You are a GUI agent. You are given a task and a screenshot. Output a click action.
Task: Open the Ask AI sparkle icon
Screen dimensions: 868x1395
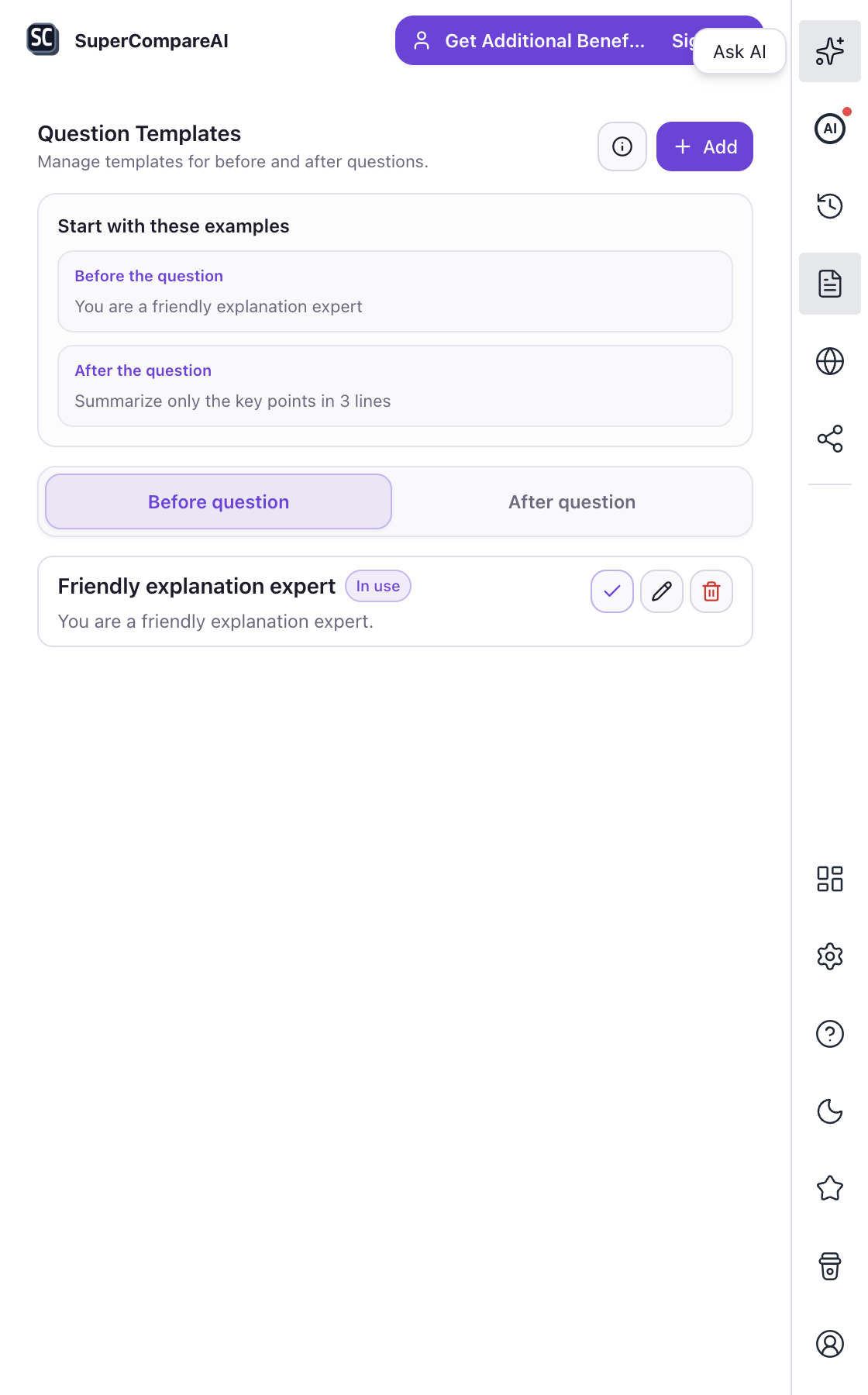829,51
